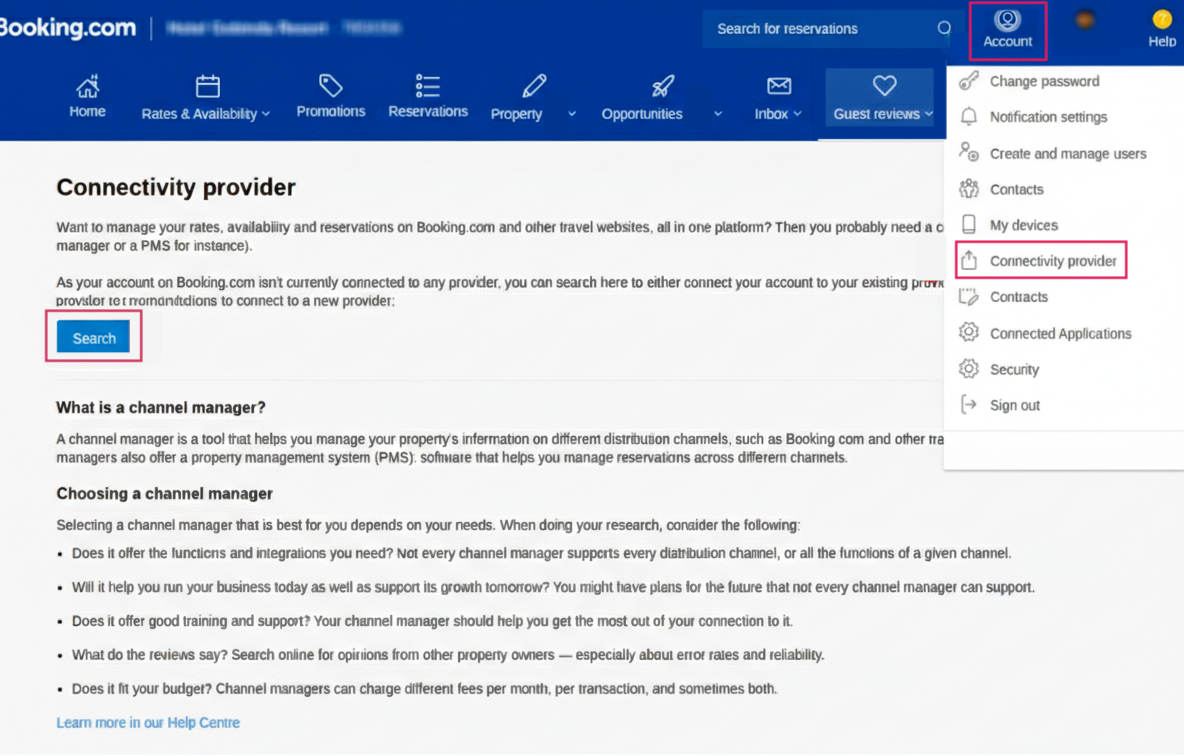Click the My devices phone icon
This screenshot has width=1184, height=756.
coord(969,224)
